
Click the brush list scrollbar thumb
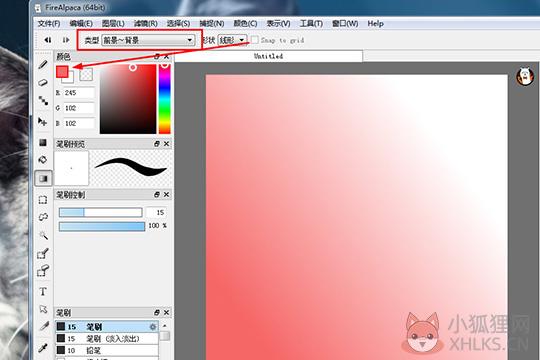[165, 336]
